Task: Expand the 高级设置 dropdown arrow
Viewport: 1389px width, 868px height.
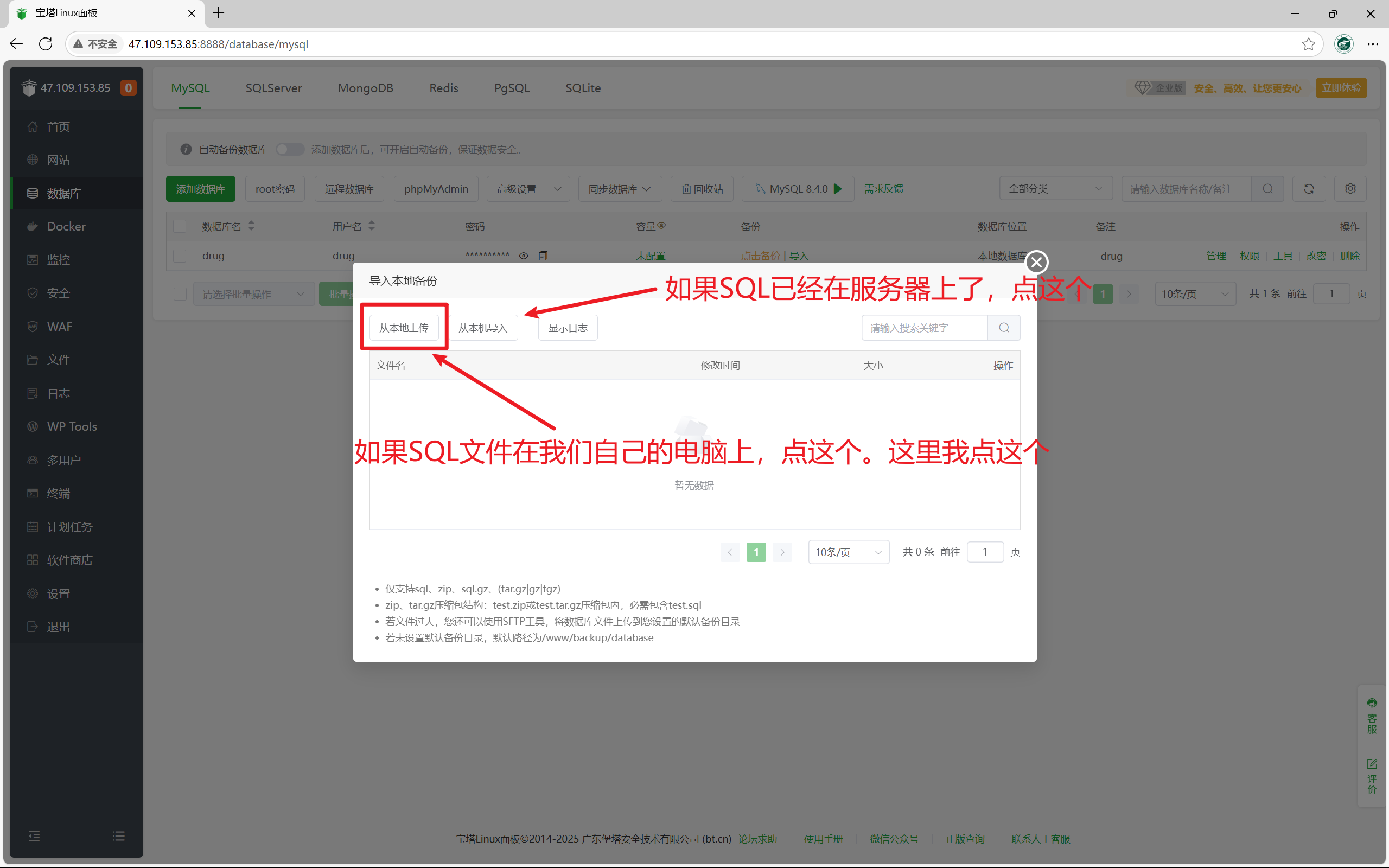Action: coord(557,188)
